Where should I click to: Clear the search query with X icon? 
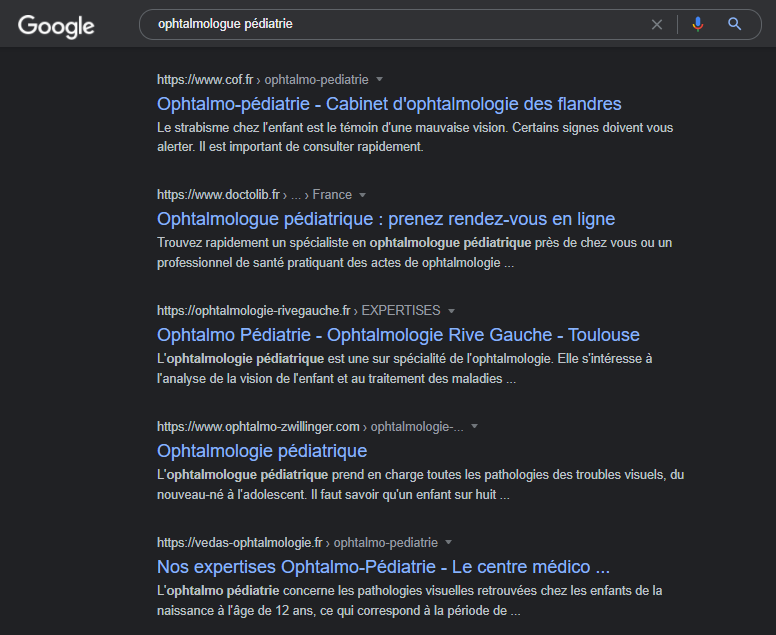tap(656, 24)
